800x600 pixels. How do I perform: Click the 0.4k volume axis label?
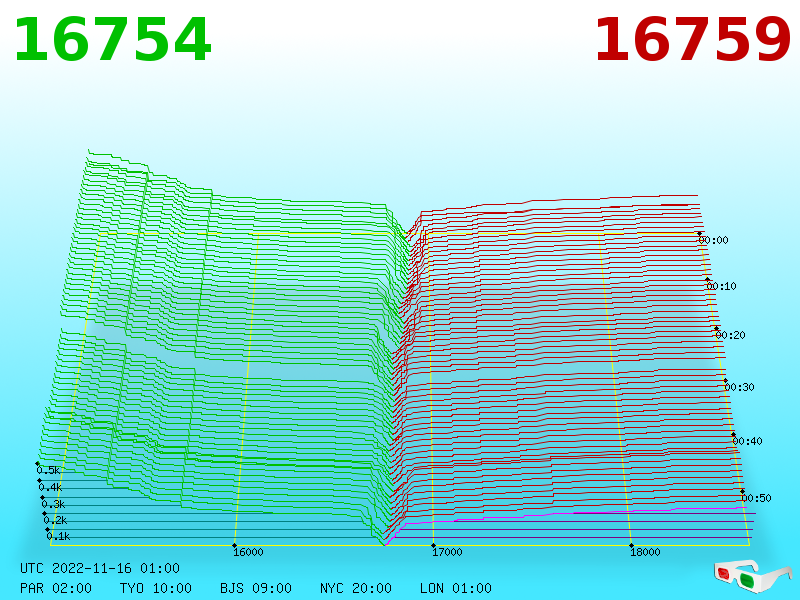pos(51,487)
